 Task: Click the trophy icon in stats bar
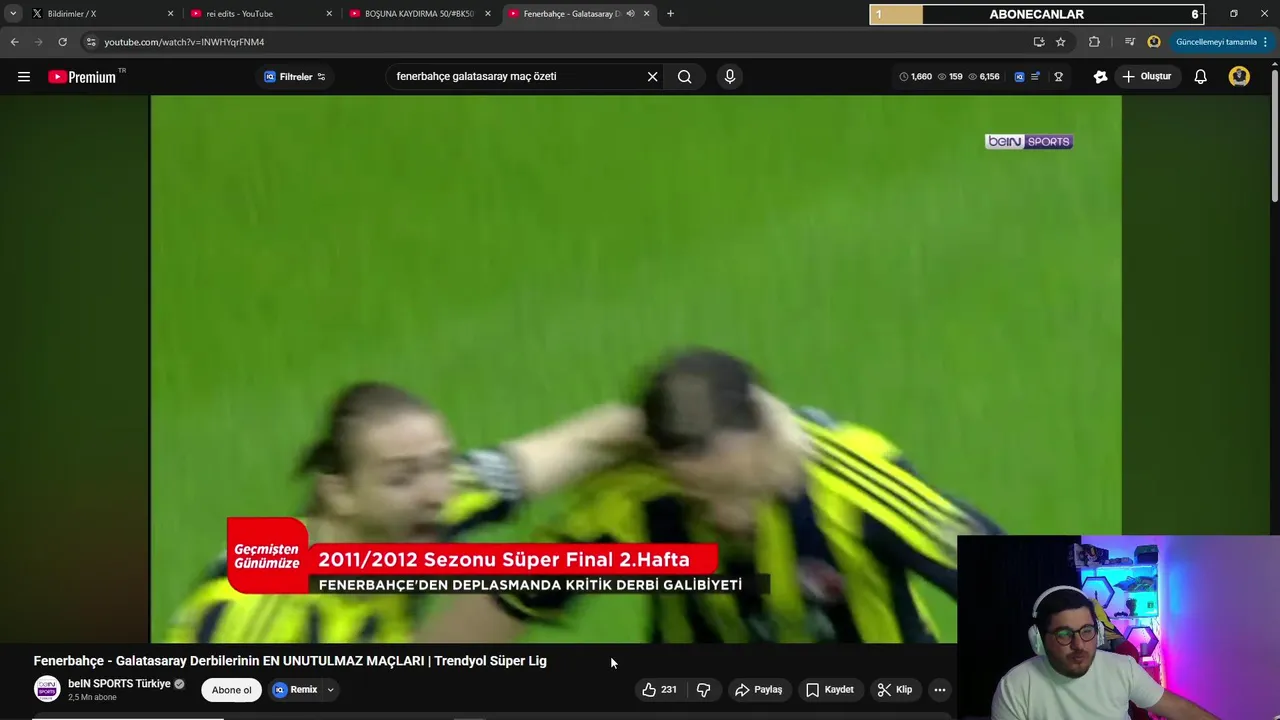click(1058, 77)
